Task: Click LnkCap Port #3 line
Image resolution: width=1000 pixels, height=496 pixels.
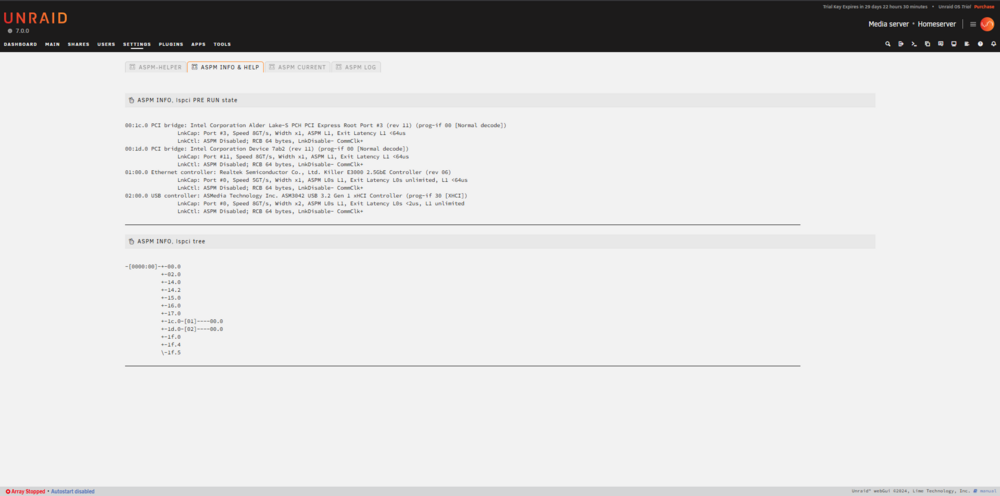Action: 293,133
